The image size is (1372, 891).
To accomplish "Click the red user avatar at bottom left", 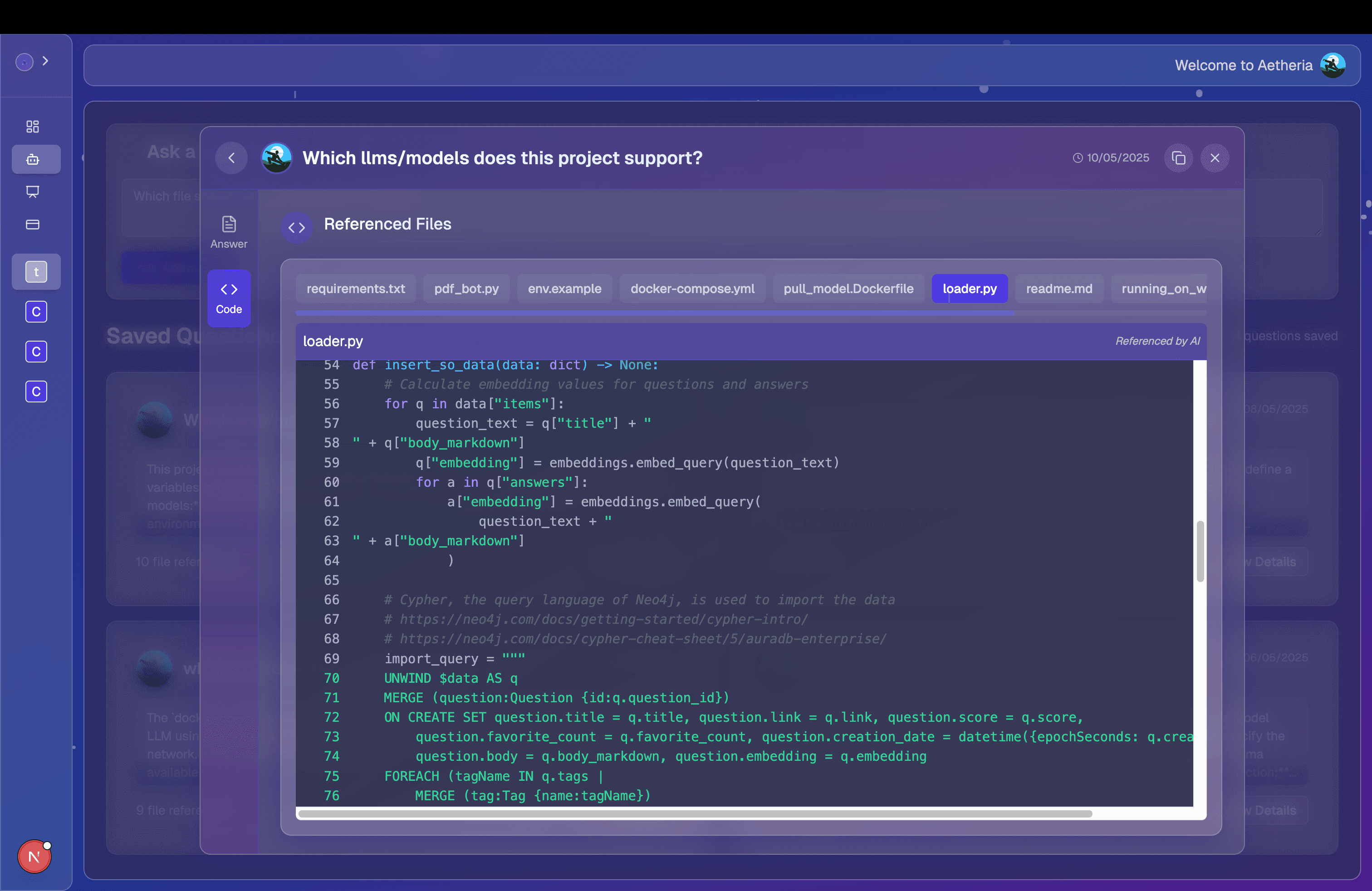I will click(34, 857).
